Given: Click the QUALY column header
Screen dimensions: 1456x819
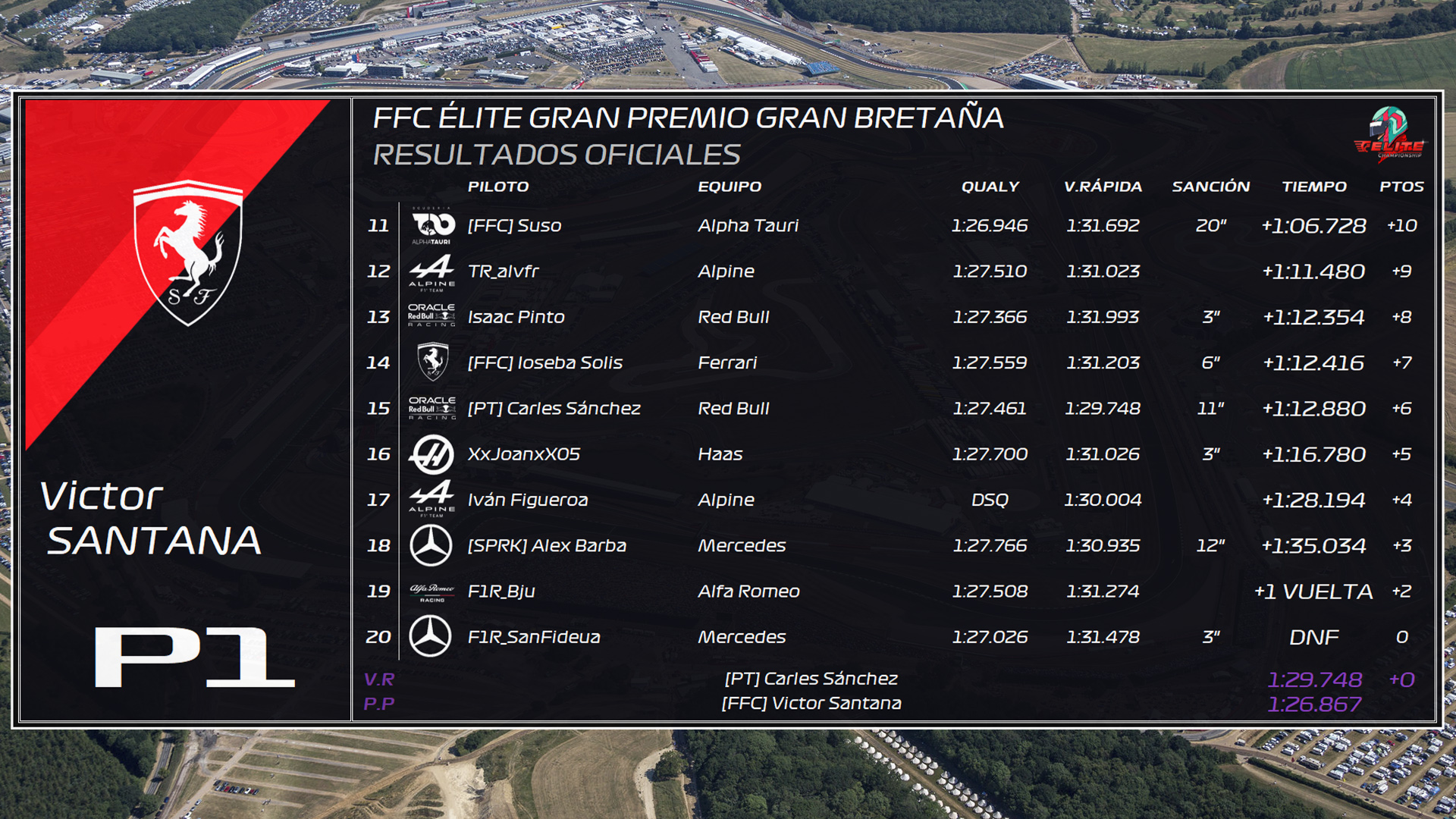Looking at the screenshot, I should click(990, 187).
